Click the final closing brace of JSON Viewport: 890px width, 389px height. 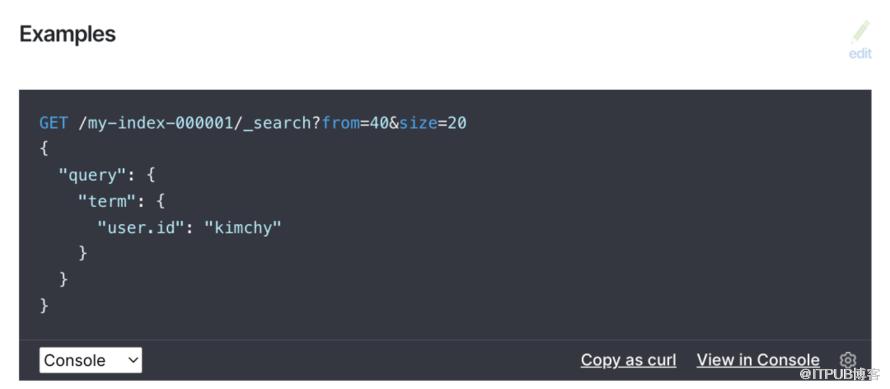click(x=44, y=306)
